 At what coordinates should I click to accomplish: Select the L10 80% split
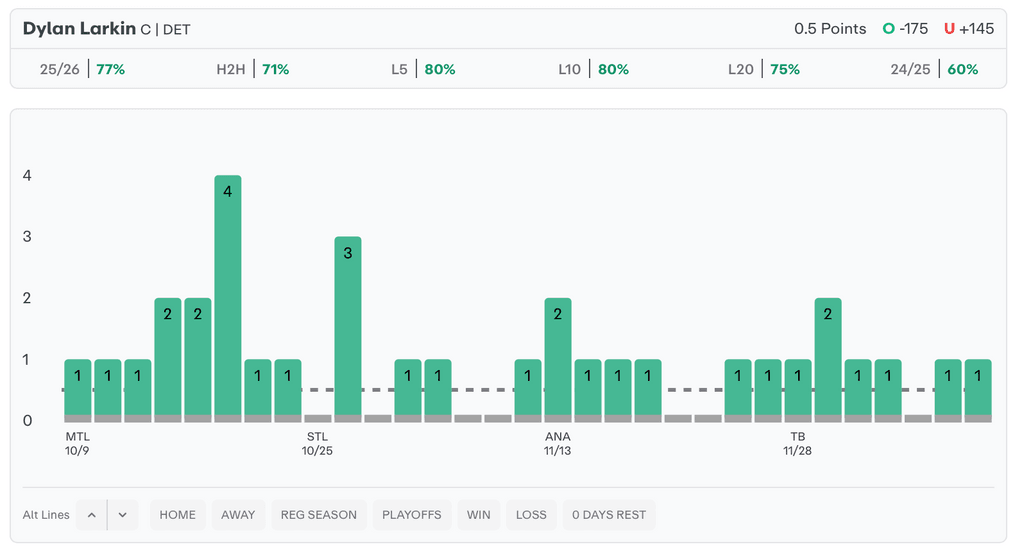593,69
